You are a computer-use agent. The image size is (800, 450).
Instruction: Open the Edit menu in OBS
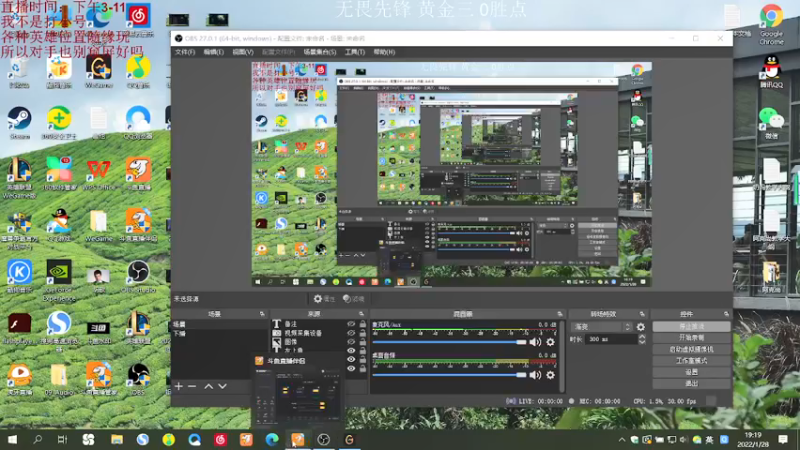click(213, 52)
